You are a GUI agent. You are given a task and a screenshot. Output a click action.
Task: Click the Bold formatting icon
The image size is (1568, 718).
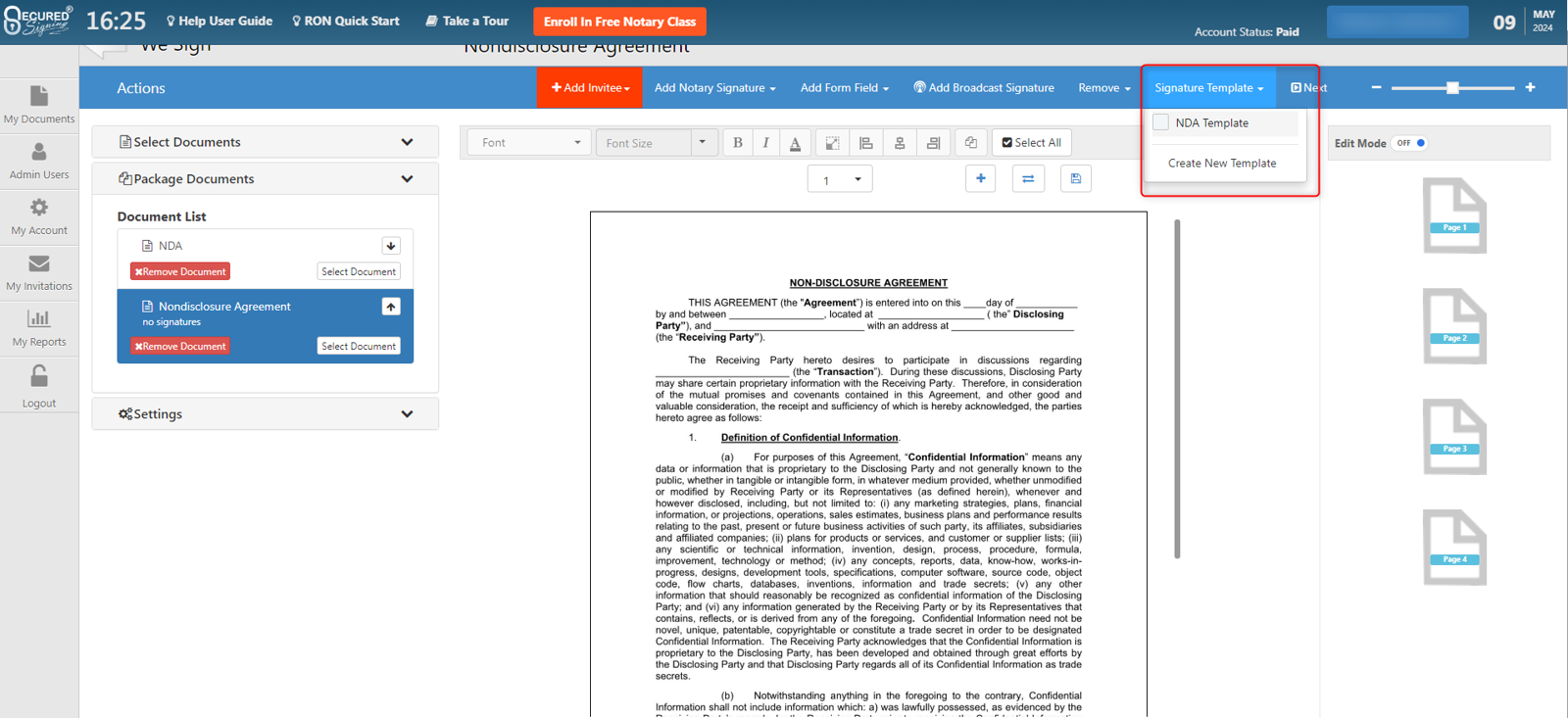click(738, 143)
